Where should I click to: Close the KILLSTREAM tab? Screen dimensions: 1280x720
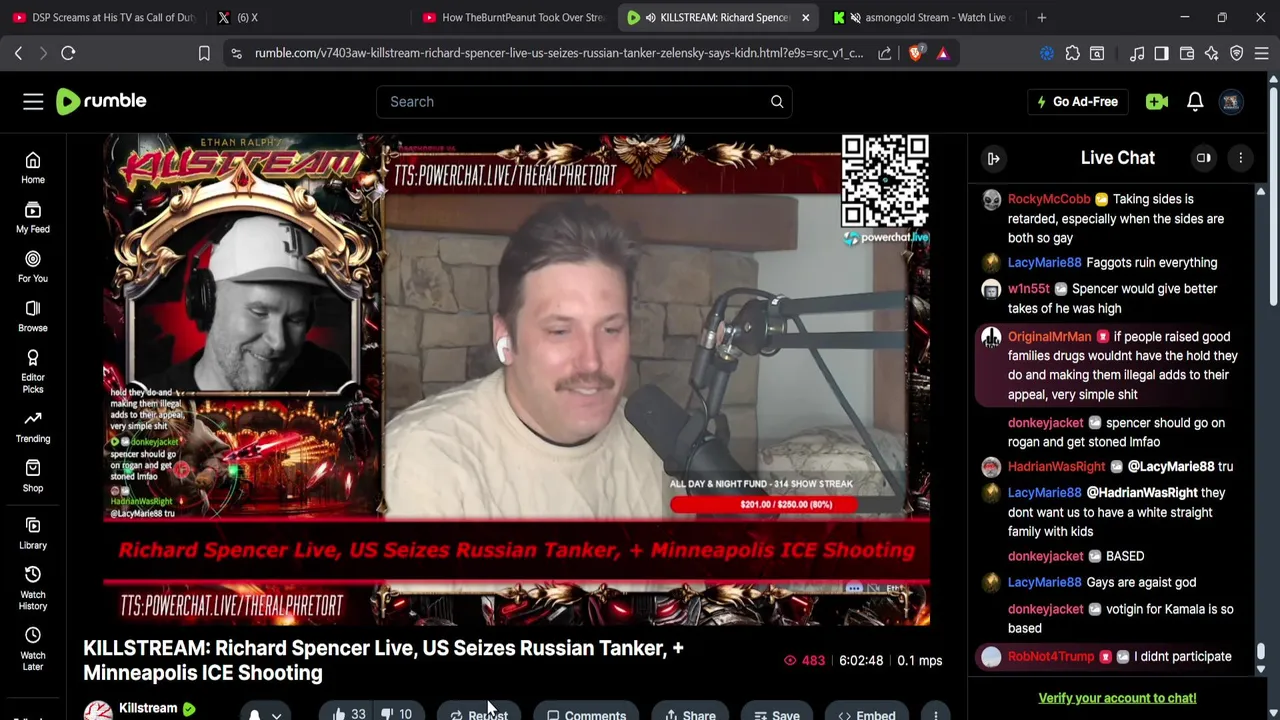point(805,17)
